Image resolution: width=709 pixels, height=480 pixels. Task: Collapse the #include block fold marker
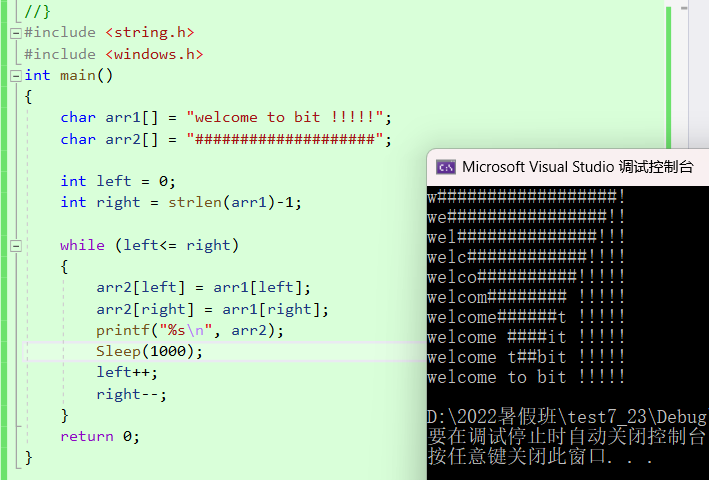pos(15,33)
